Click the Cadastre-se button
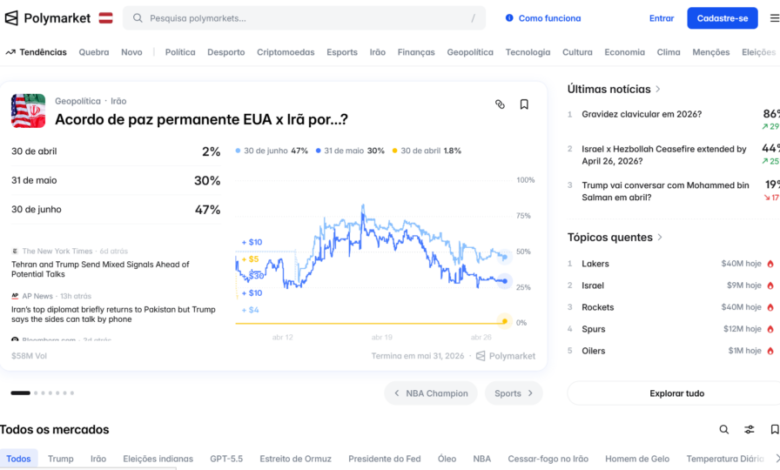Image resolution: width=780 pixels, height=470 pixels. 722,18
